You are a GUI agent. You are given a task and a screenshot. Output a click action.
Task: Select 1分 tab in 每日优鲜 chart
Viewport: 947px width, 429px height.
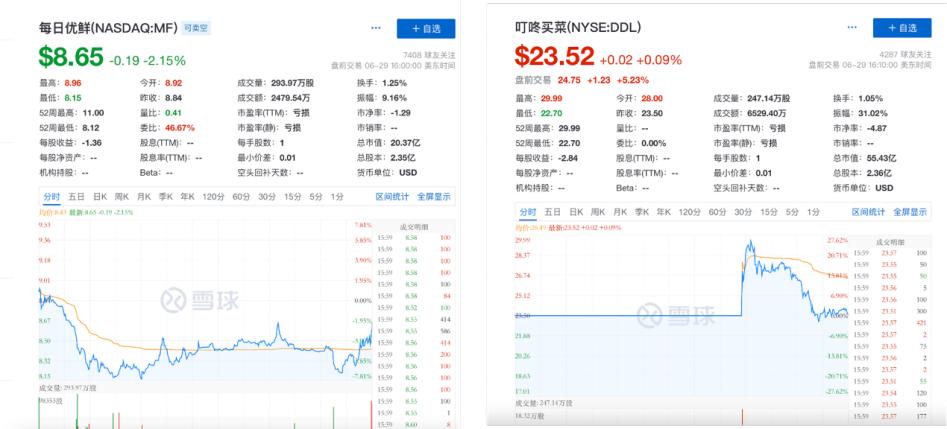[x=337, y=196]
